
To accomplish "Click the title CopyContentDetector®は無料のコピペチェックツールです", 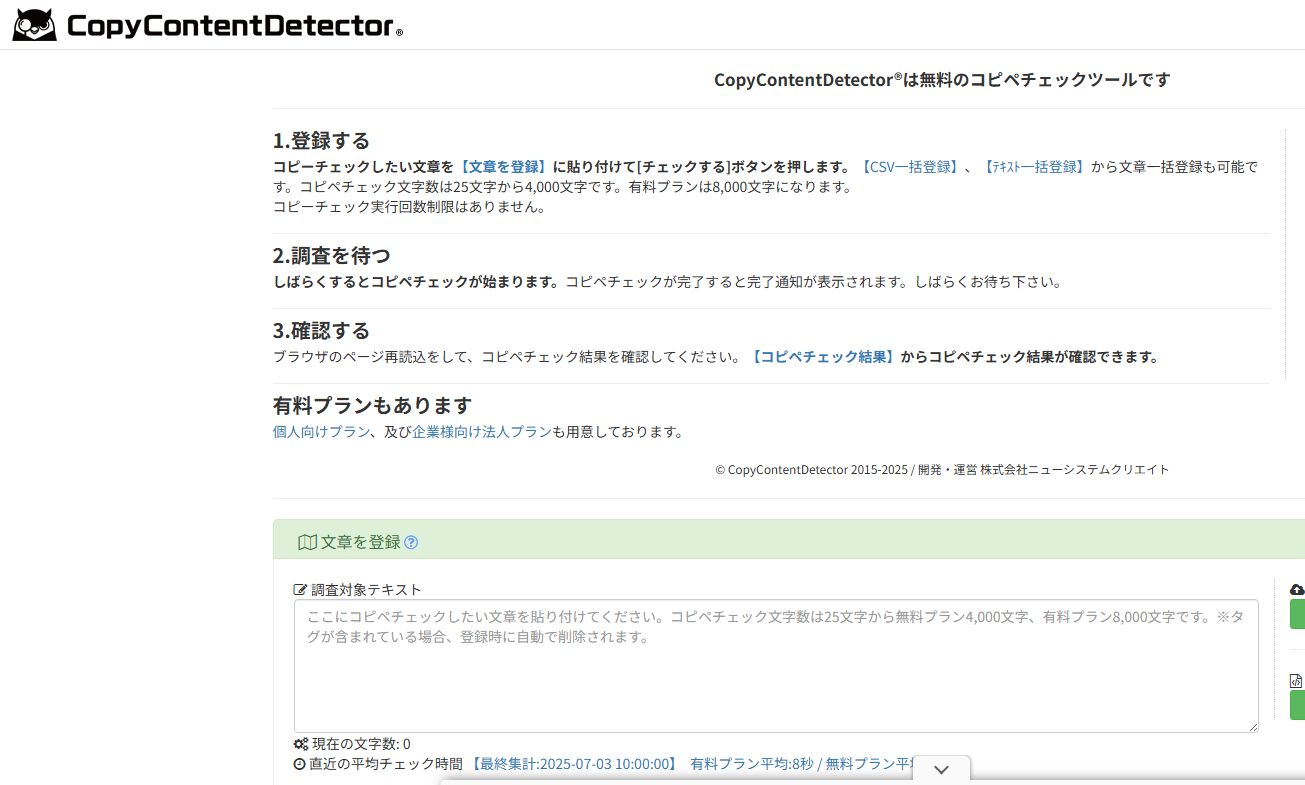I will tap(942, 80).
